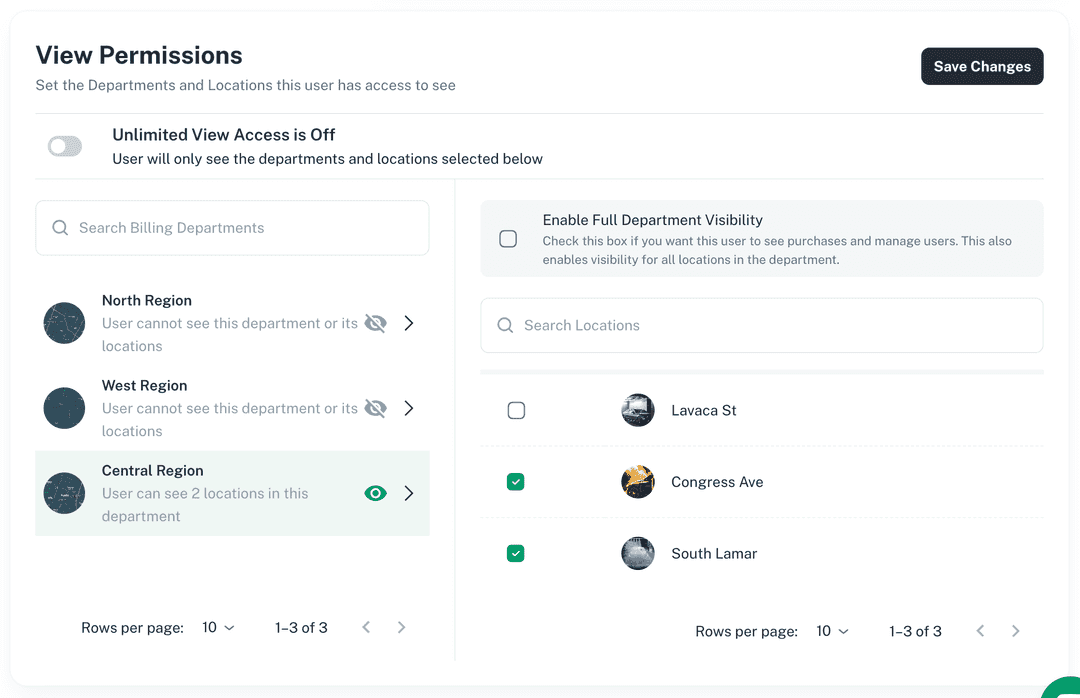Click the next page arrow under locations
1080x698 pixels.
pos(1015,631)
